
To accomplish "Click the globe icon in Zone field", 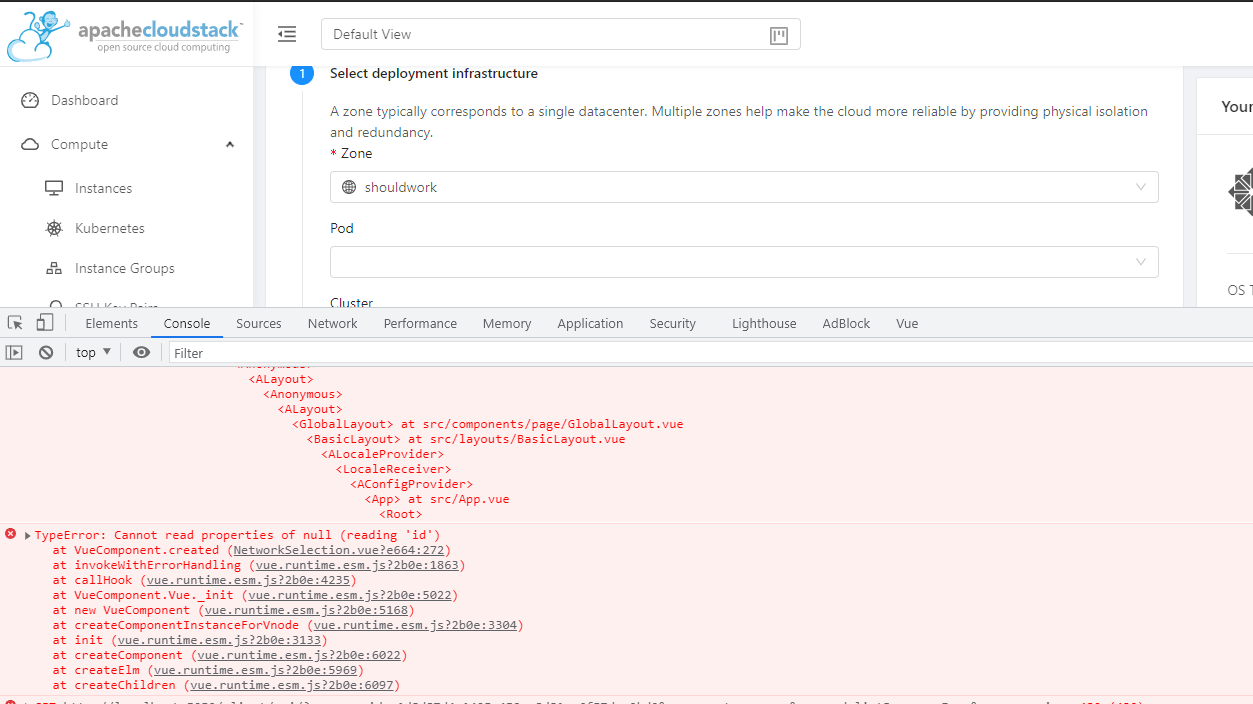I will (349, 187).
